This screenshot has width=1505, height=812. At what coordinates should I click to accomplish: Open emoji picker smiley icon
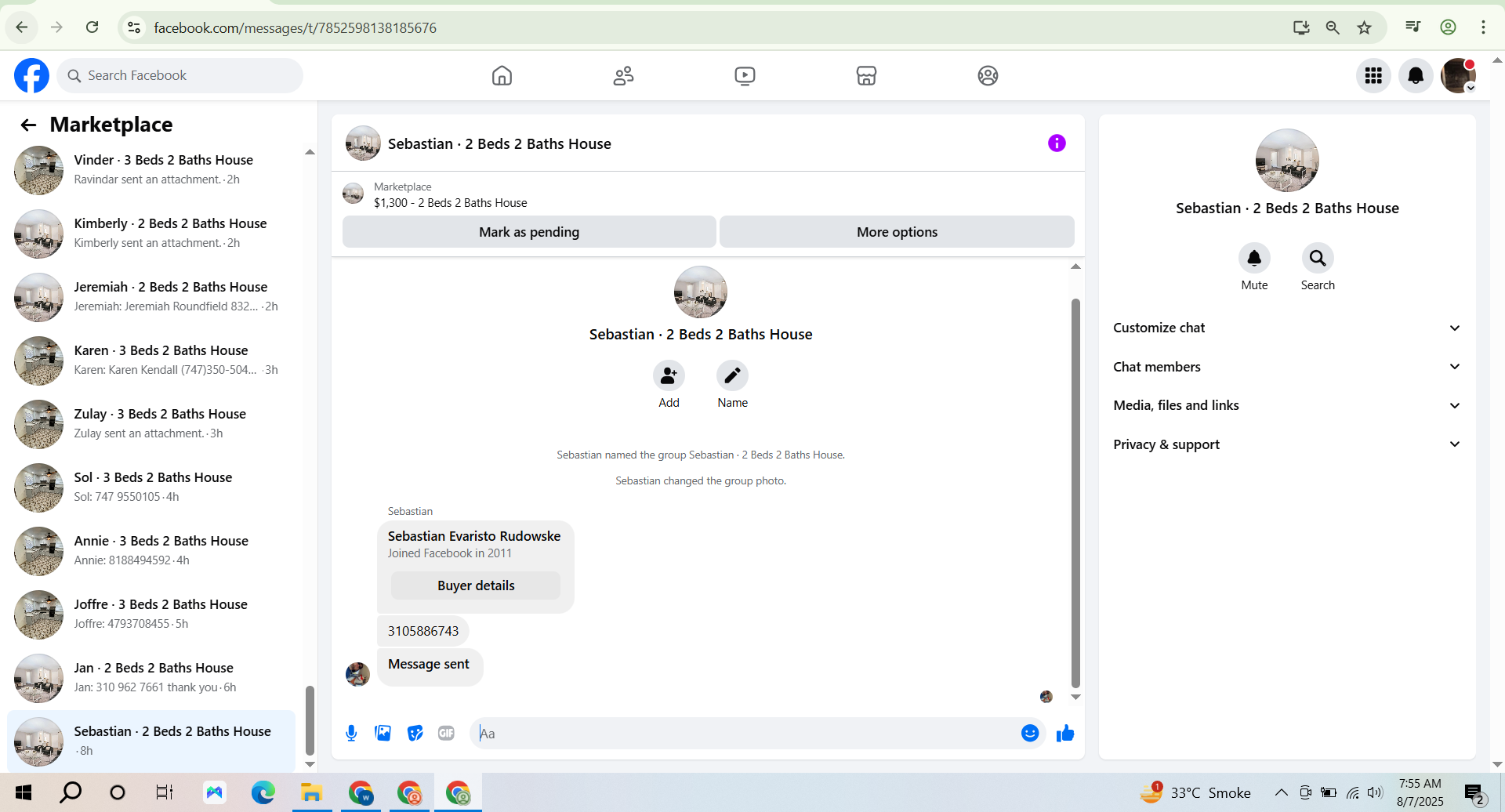click(1030, 733)
